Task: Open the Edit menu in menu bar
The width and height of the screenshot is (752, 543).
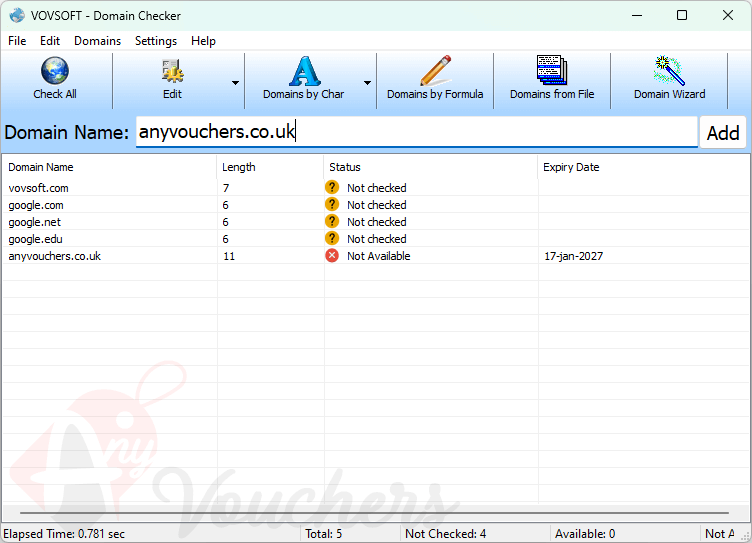Action: tap(50, 41)
